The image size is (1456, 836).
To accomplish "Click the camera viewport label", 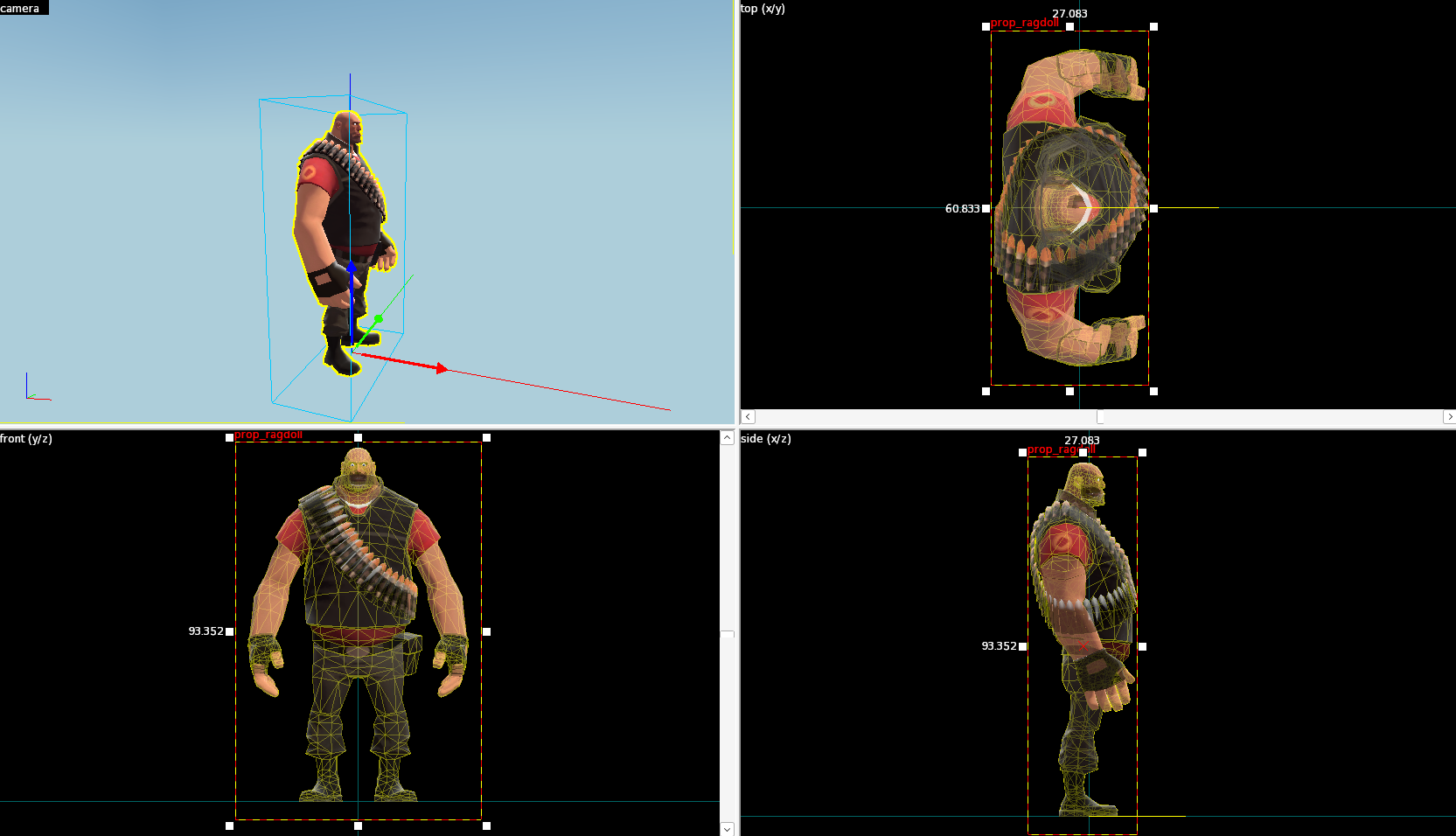I will (x=20, y=8).
